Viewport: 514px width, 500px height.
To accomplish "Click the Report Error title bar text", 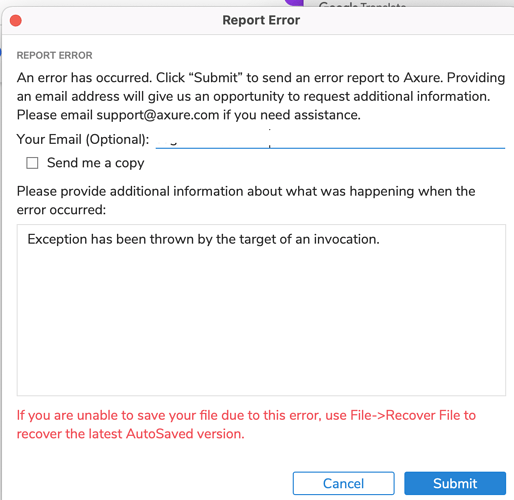I will [x=261, y=20].
